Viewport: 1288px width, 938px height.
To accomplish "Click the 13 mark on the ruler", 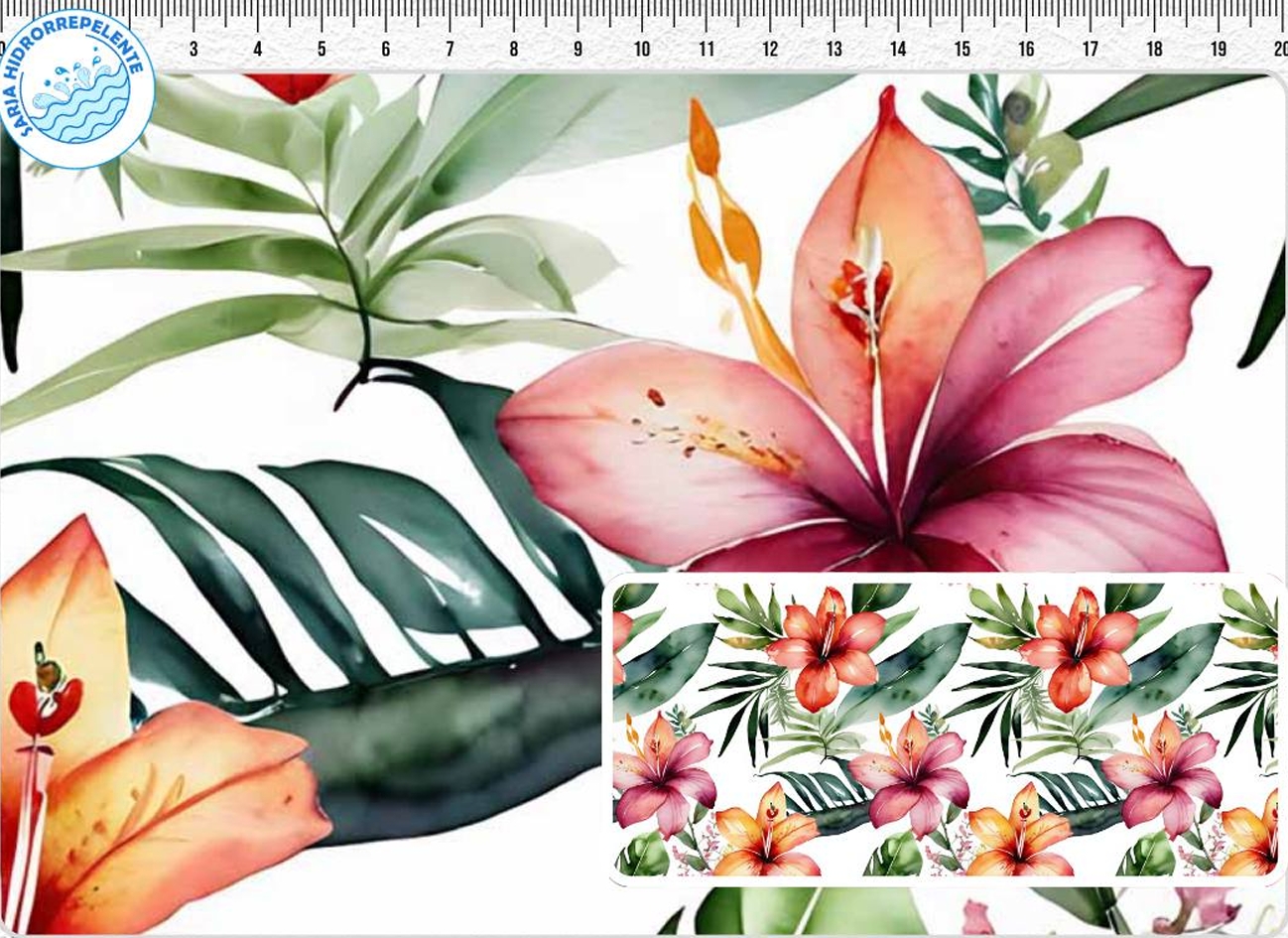I will coord(834,49).
